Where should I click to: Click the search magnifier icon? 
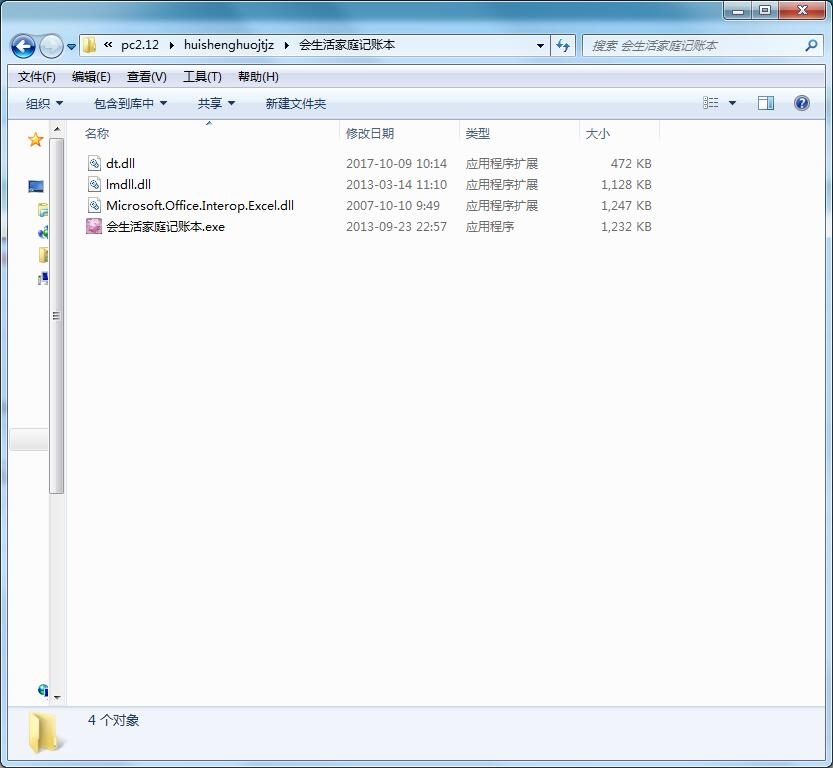(x=811, y=46)
